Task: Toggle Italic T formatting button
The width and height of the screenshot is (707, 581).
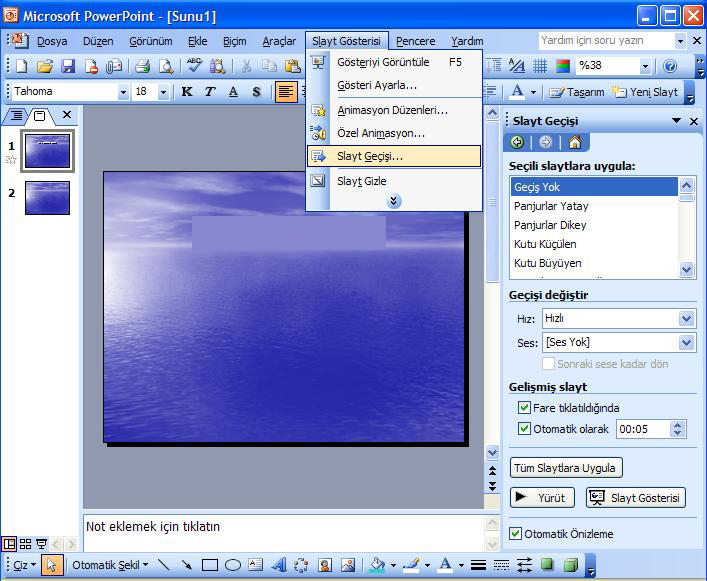Action: coord(210,91)
